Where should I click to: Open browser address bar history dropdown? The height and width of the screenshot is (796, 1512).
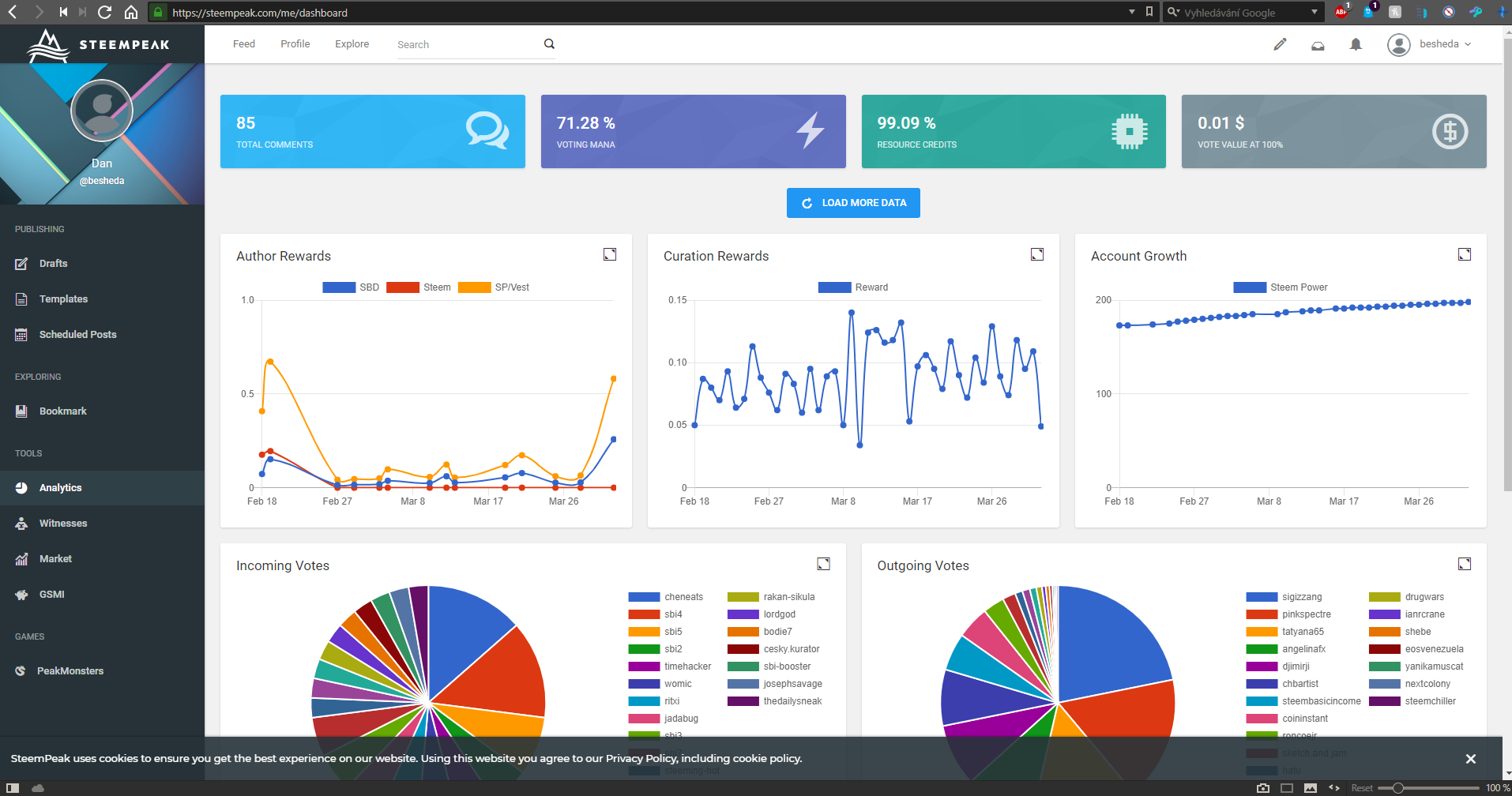click(1131, 12)
